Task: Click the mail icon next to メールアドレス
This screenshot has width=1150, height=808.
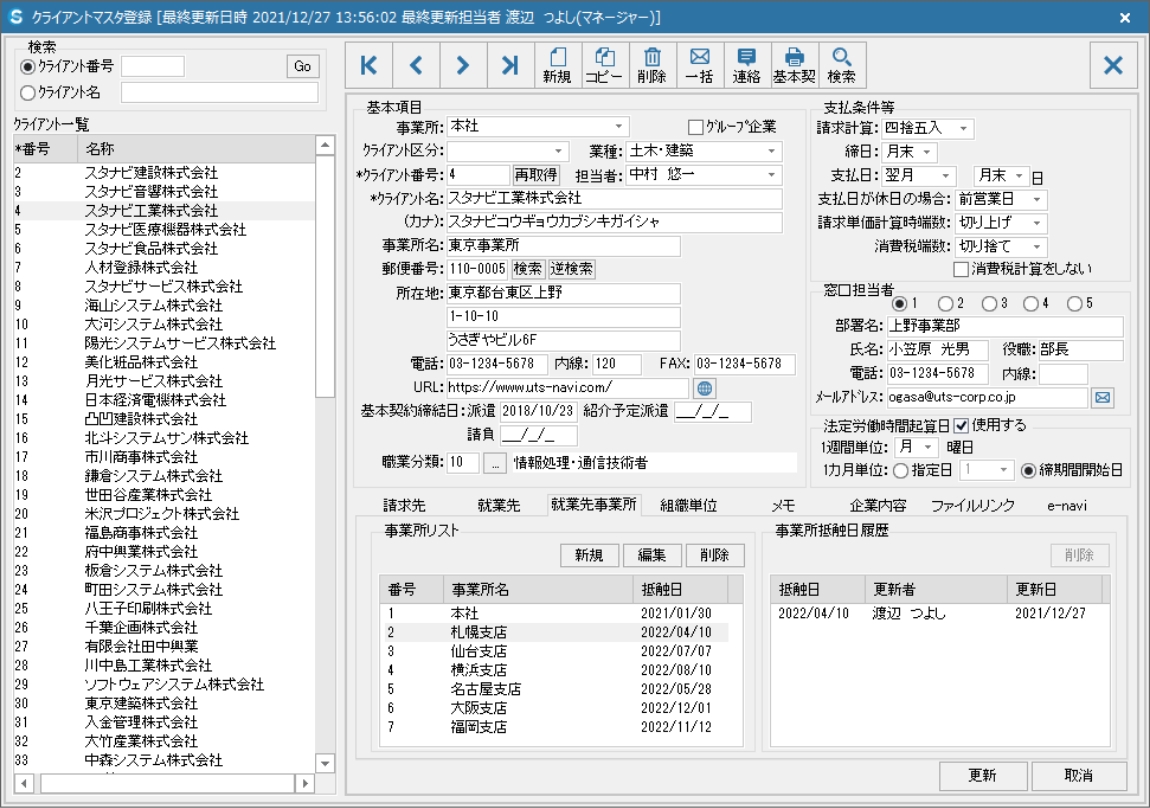Action: point(1102,398)
